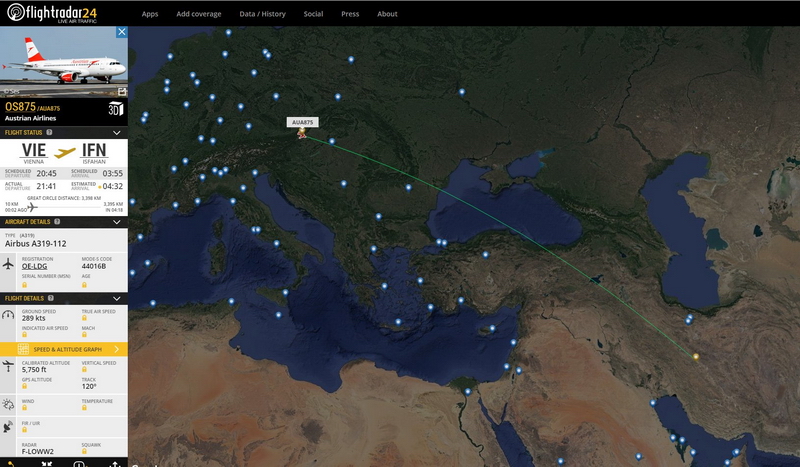Viewport: 800px width, 467px height.
Task: Click the lock under Indicated Air Speed
Action: [24, 335]
